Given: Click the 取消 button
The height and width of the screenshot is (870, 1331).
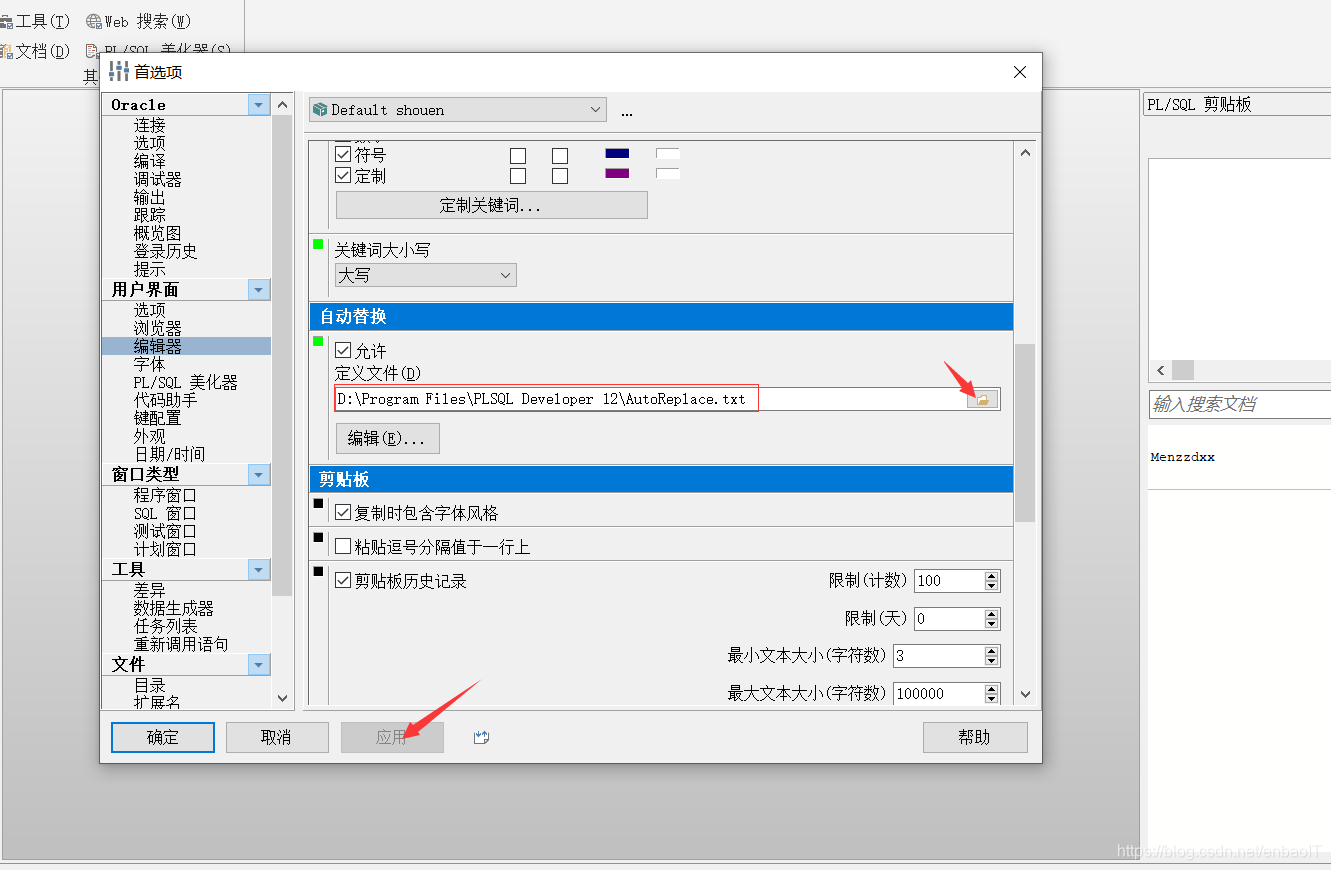Looking at the screenshot, I should (277, 738).
